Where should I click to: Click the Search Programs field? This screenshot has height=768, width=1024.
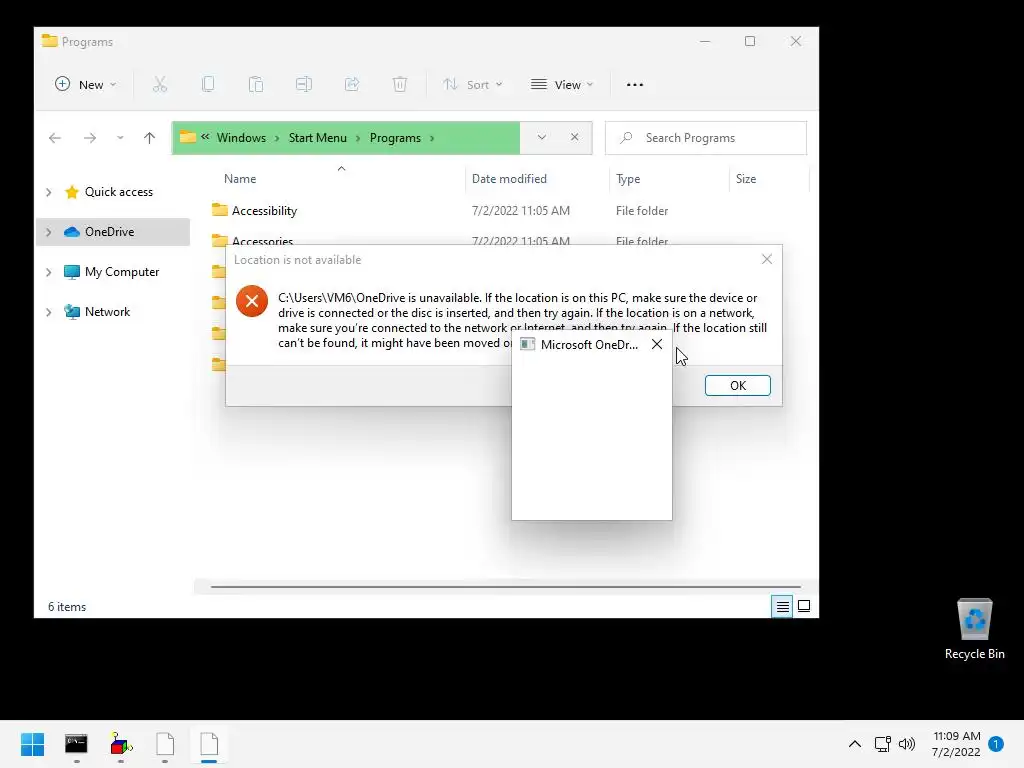(706, 138)
